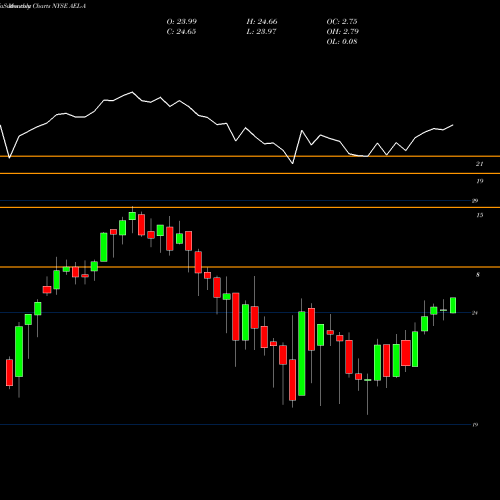This screenshot has width=500, height=500.
Task: Click axis label 21 below top orange line
Action: tap(479, 164)
